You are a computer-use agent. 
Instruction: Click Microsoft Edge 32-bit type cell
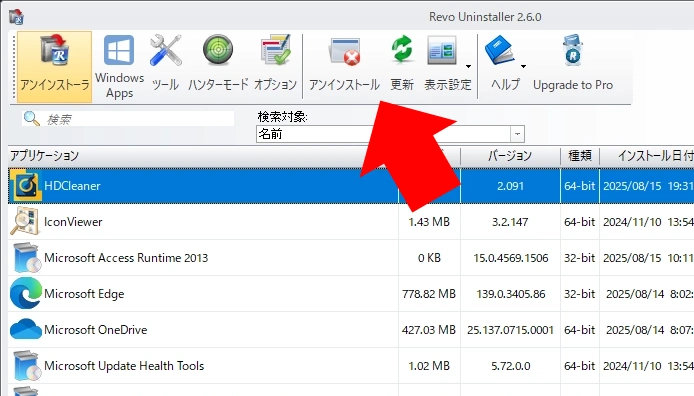[x=580, y=294]
